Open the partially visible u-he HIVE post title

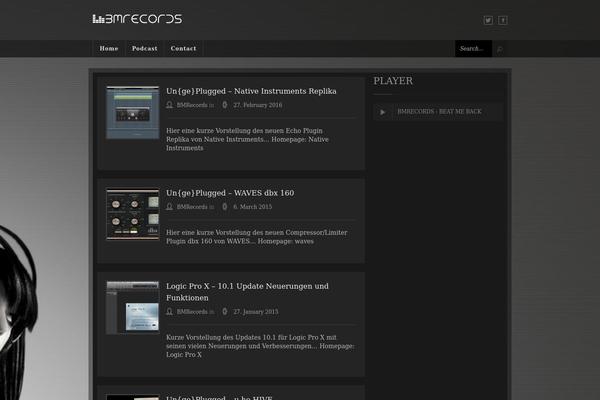[x=219, y=397]
